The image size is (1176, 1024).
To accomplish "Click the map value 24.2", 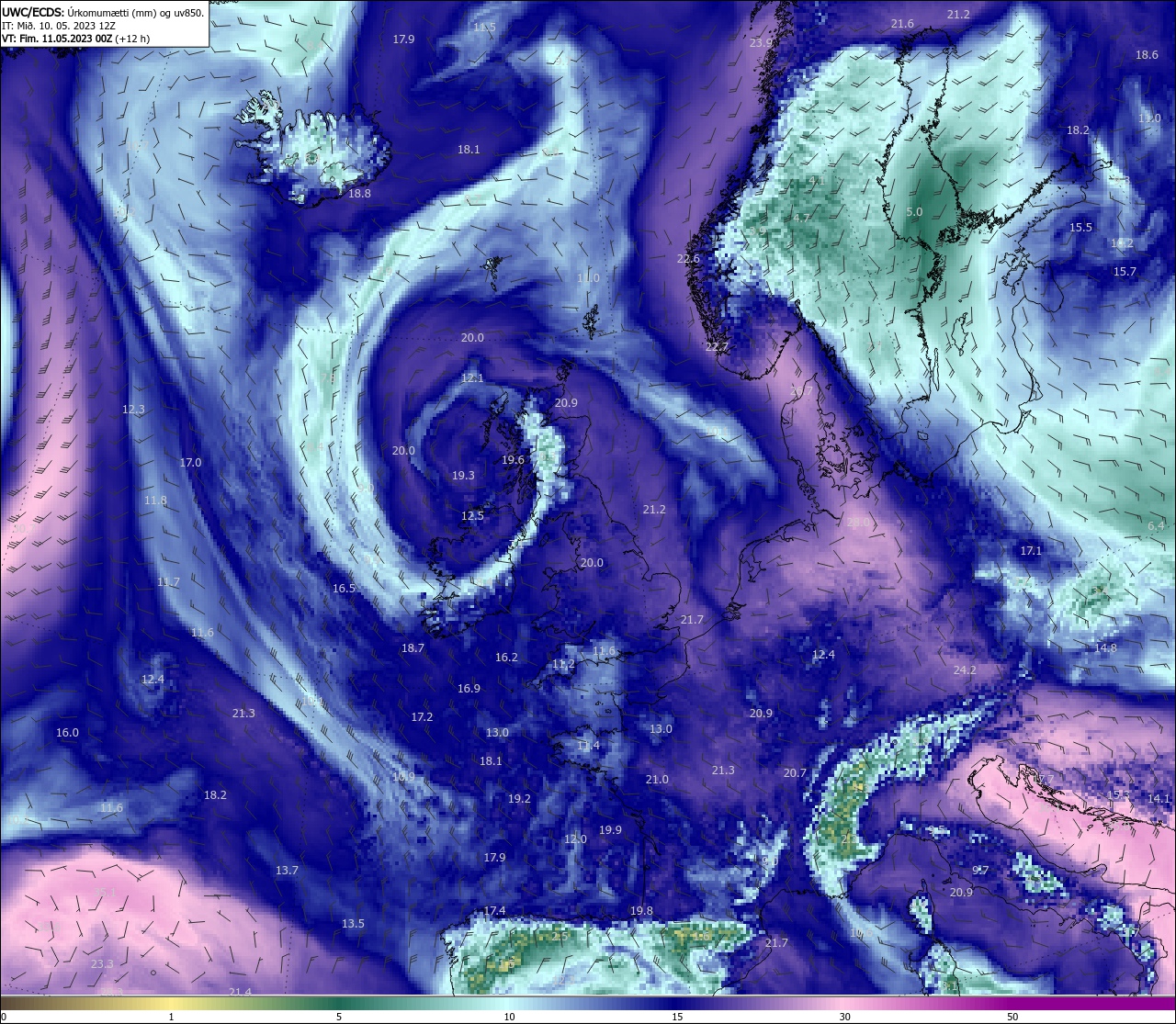I will click(x=965, y=670).
